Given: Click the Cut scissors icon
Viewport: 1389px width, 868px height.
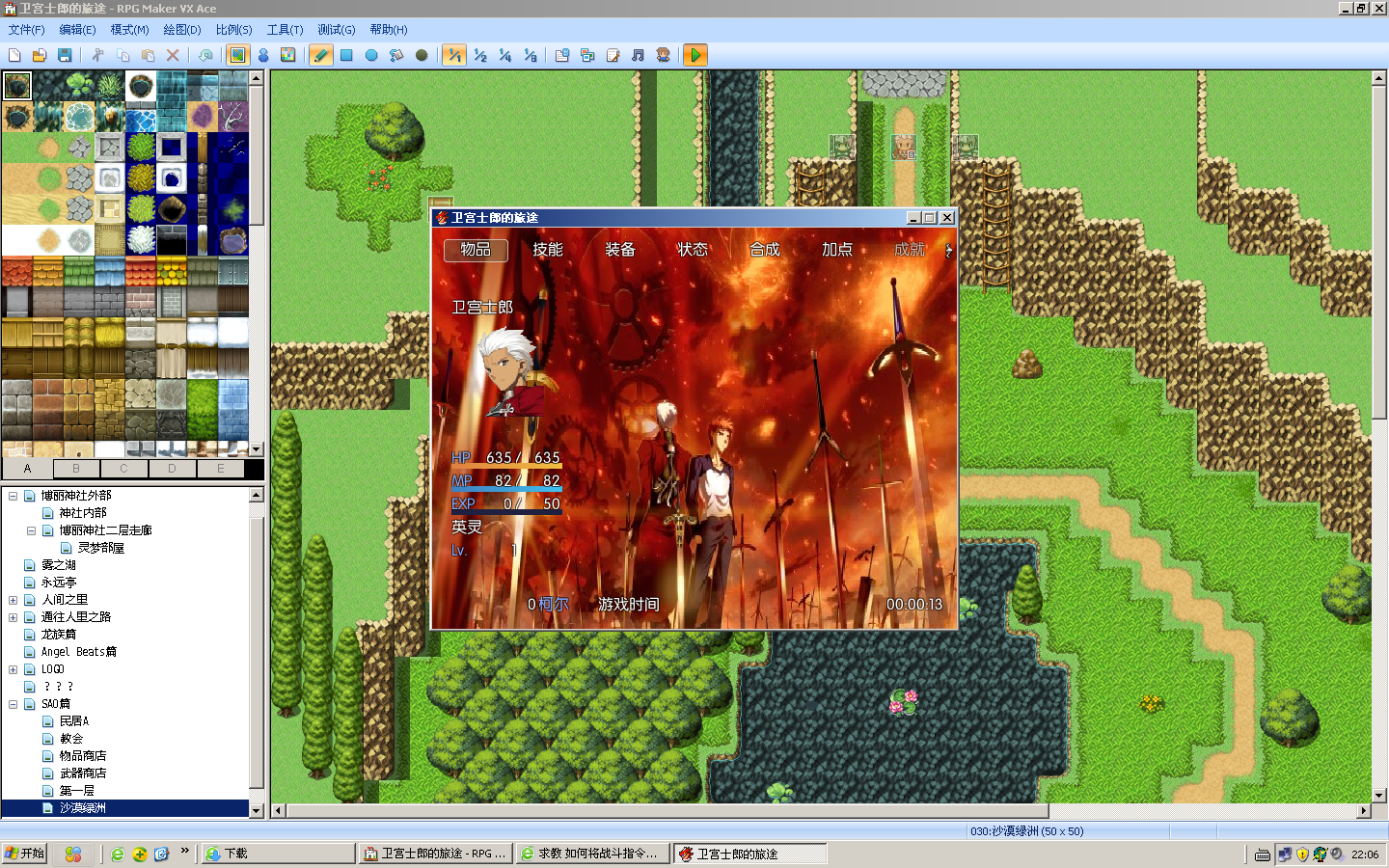Looking at the screenshot, I should pyautogui.click(x=97, y=55).
